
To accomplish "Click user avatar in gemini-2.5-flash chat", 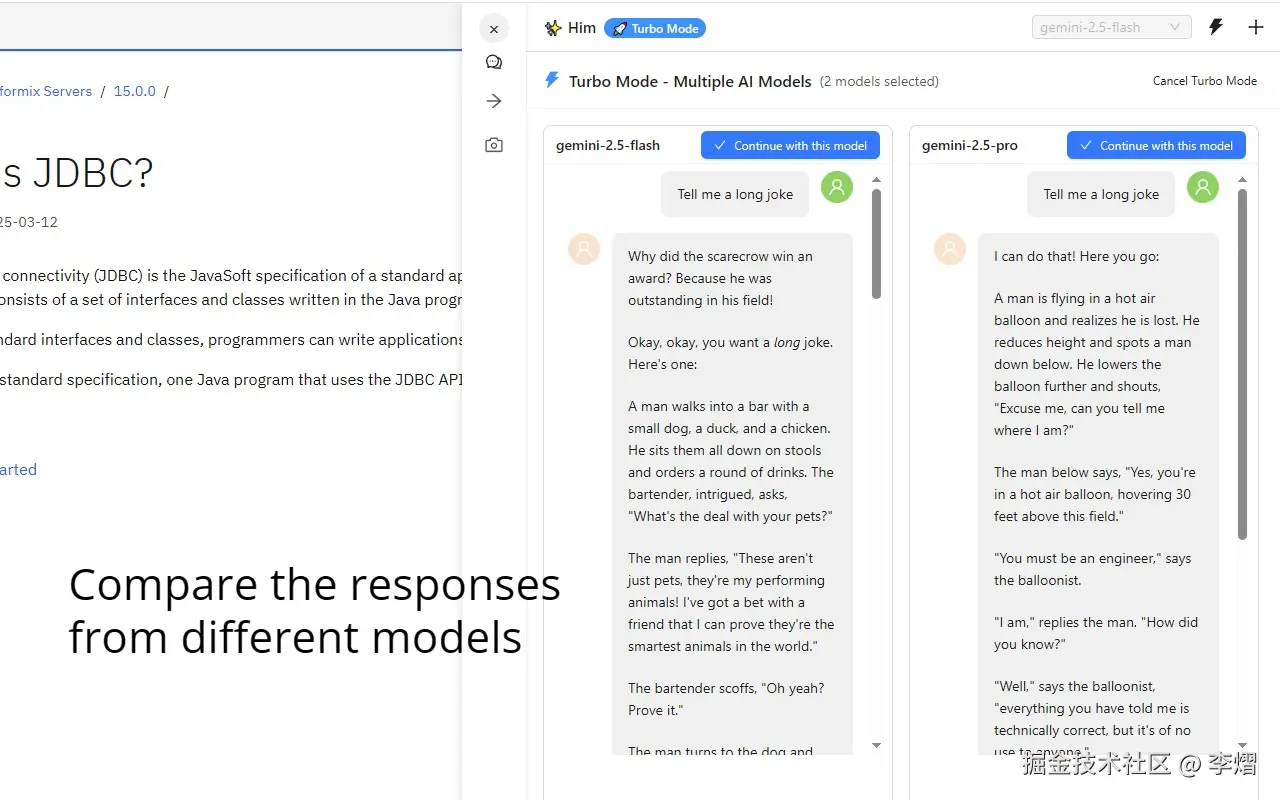I will pyautogui.click(x=837, y=187).
